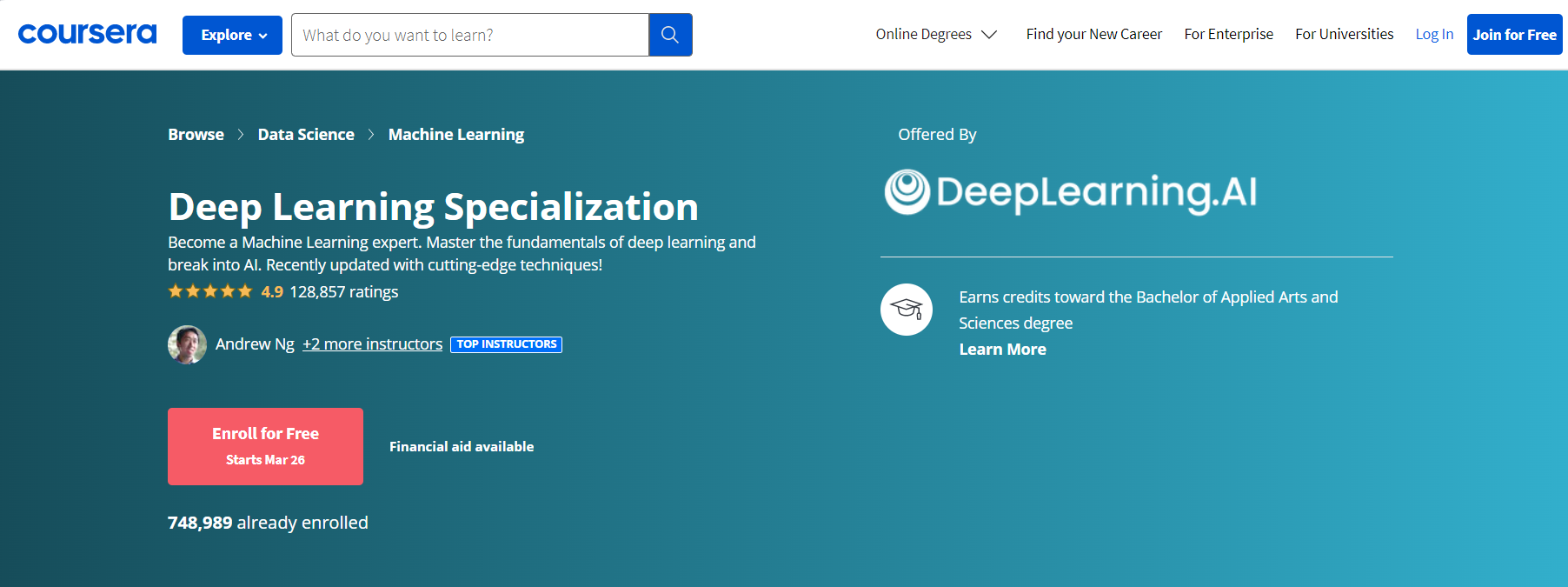Click Andrew Ng's profile photo
The width and height of the screenshot is (1568, 587).
tap(187, 344)
